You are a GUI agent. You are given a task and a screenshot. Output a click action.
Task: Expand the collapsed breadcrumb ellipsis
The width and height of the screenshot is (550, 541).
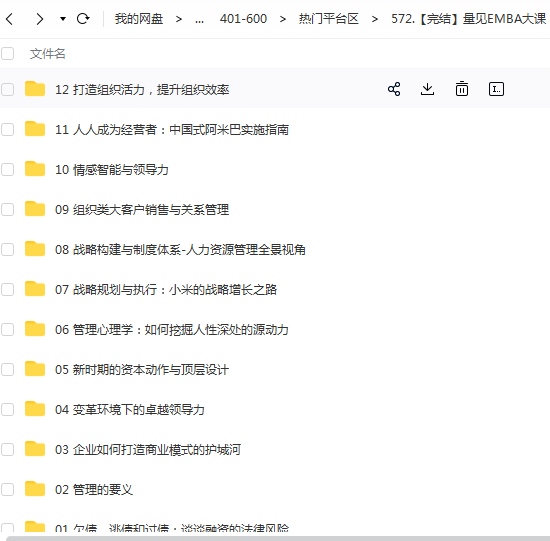click(199, 19)
